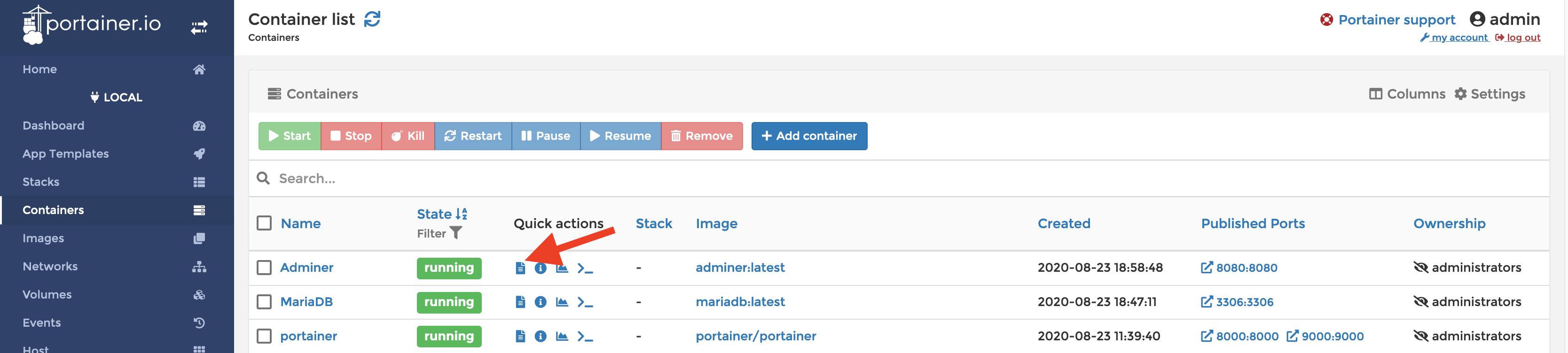Image resolution: width=1568 pixels, height=353 pixels.
Task: View stats chart for portainer container
Action: click(x=562, y=336)
